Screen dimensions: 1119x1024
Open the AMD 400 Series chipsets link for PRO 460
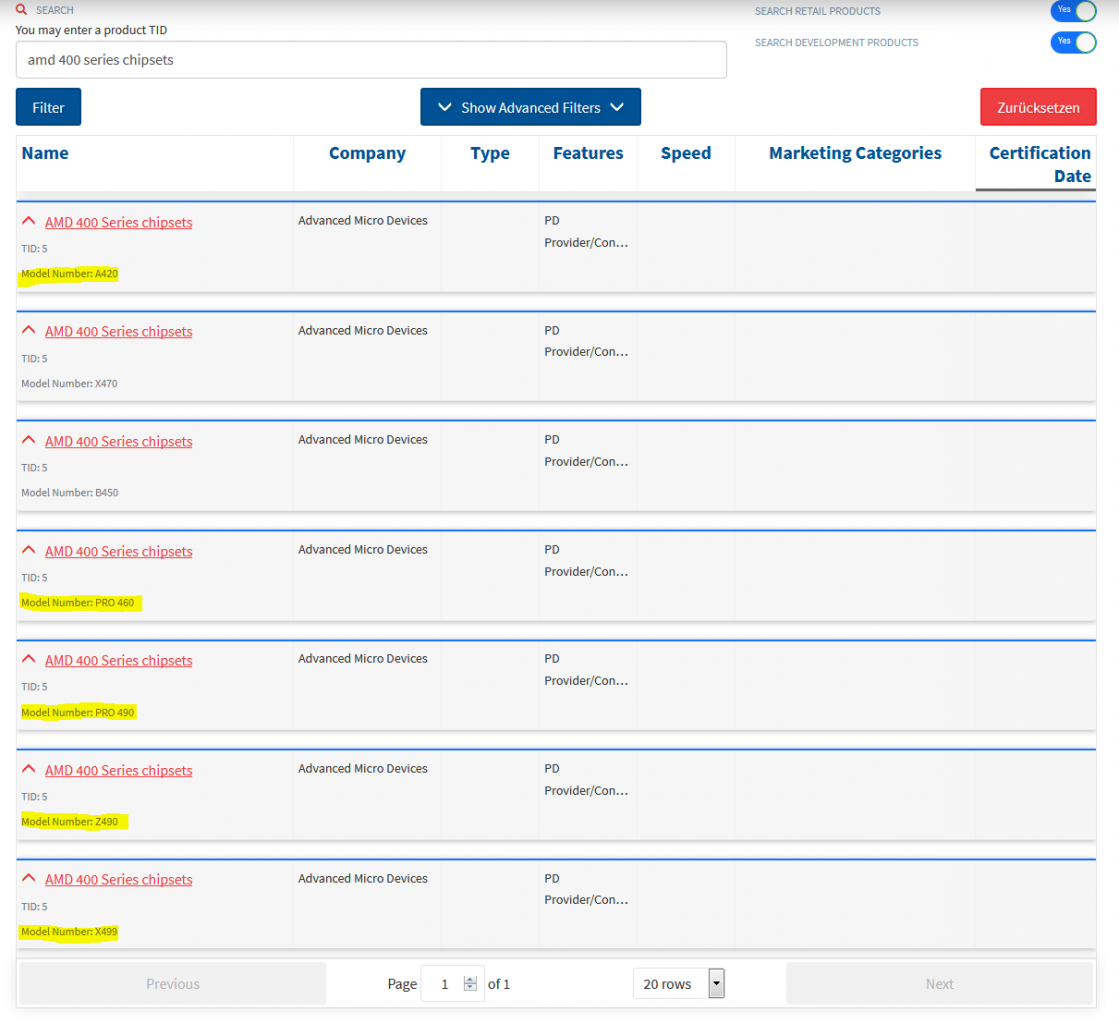(118, 552)
